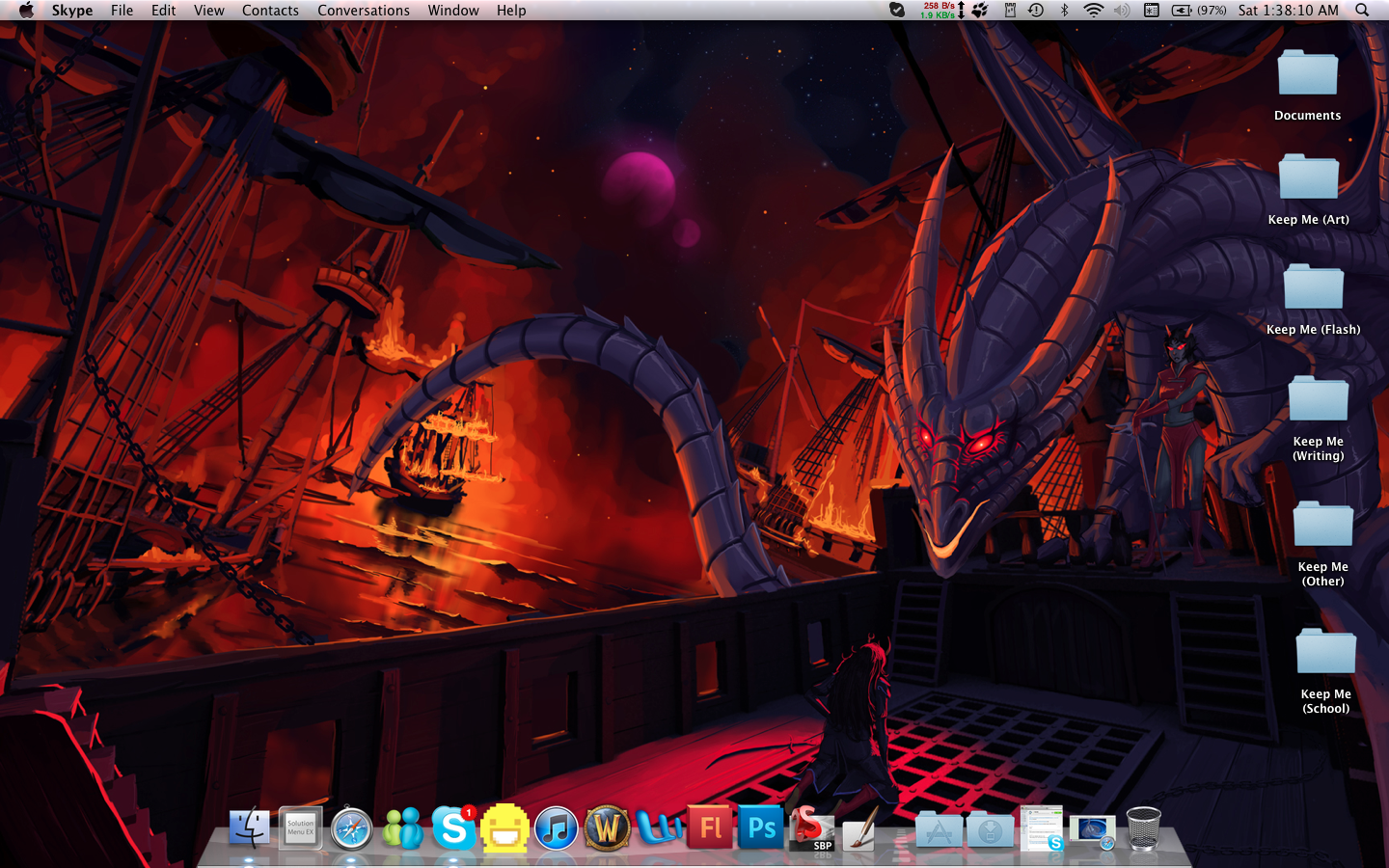The image size is (1389, 868).
Task: Open Applications folder stack in Dock
Action: [x=939, y=829]
